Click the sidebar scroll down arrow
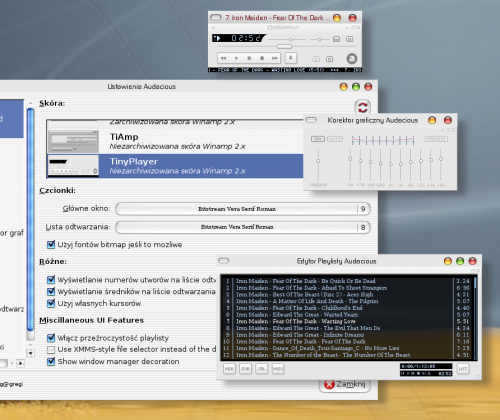 point(30,353)
